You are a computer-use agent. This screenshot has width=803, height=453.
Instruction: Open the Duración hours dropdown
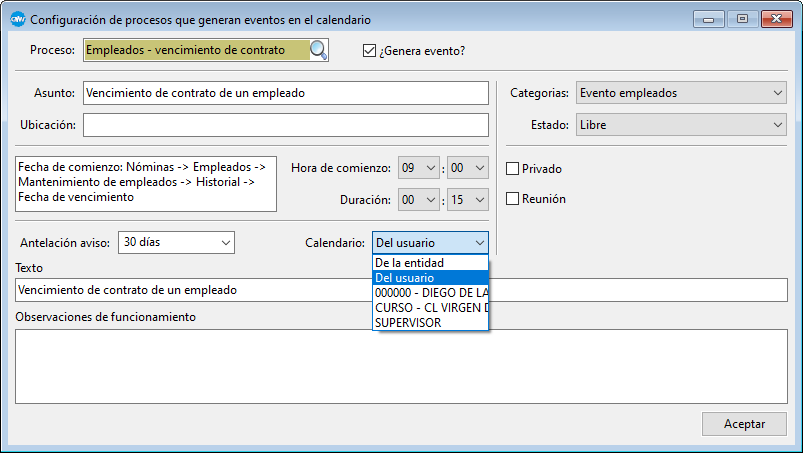419,200
